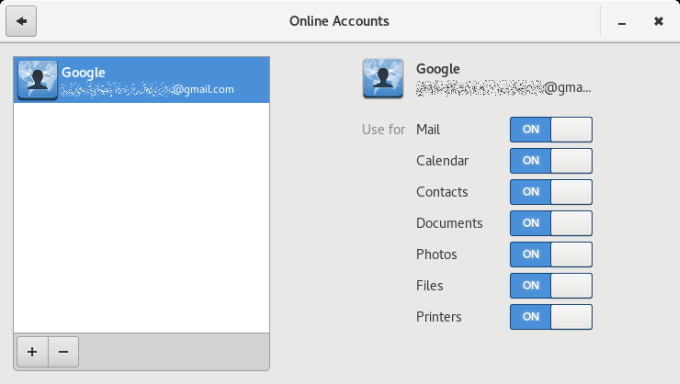Click the Documents label
Screen dimensions: 680x384
pyautogui.click(x=449, y=223)
